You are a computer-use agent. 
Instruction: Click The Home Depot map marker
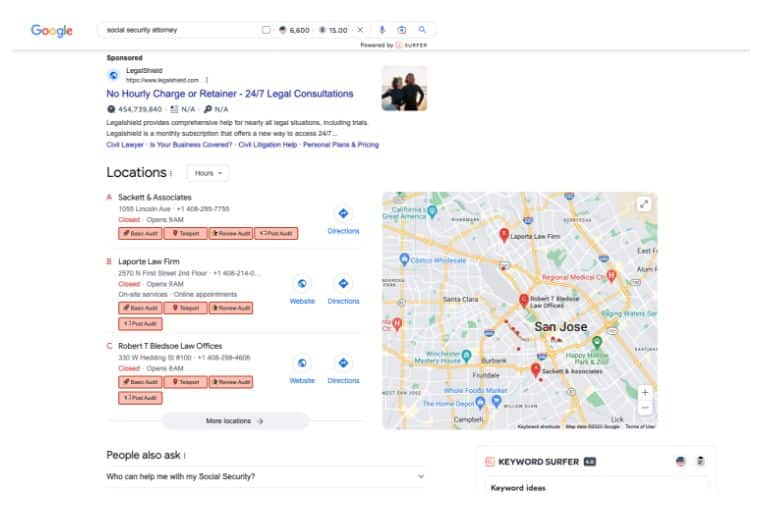pyautogui.click(x=480, y=402)
